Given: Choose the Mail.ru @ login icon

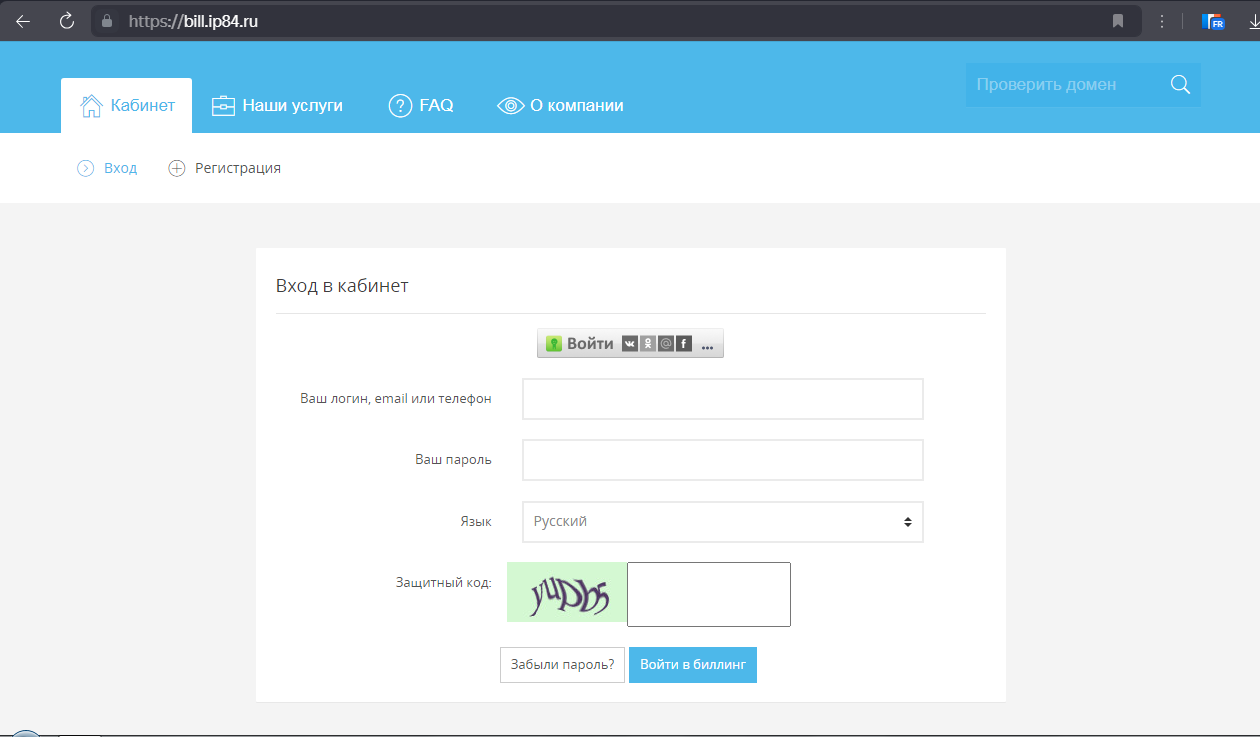Looking at the screenshot, I should click(666, 344).
